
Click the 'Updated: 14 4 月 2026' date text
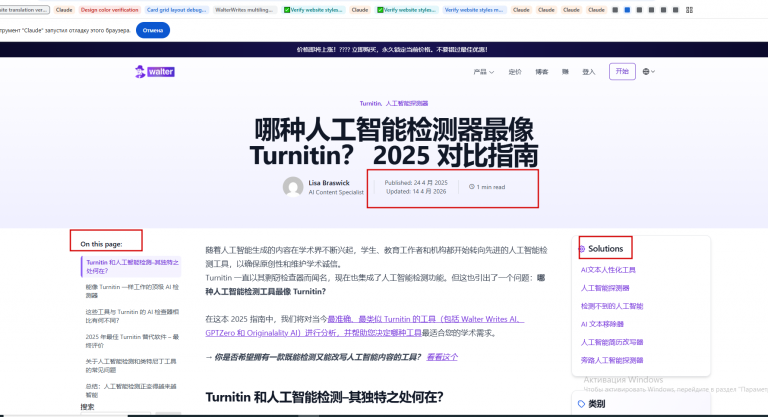(416, 192)
